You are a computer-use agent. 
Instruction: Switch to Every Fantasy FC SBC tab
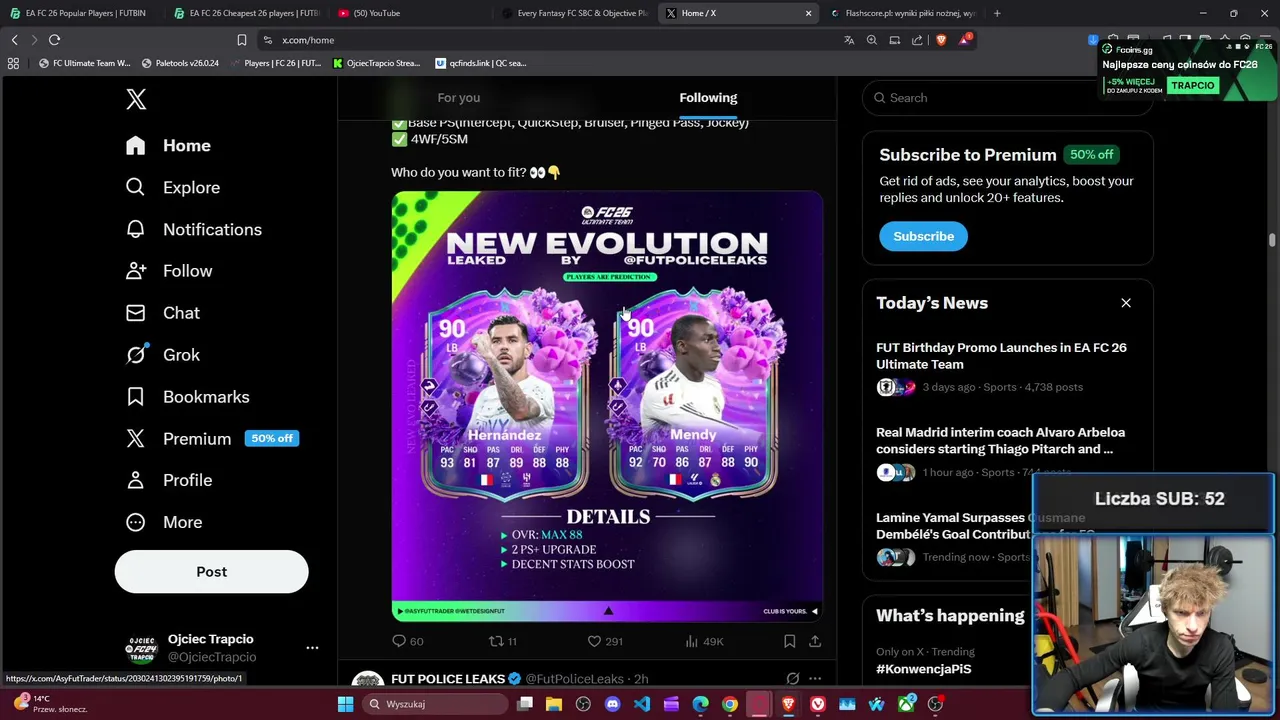(573, 13)
